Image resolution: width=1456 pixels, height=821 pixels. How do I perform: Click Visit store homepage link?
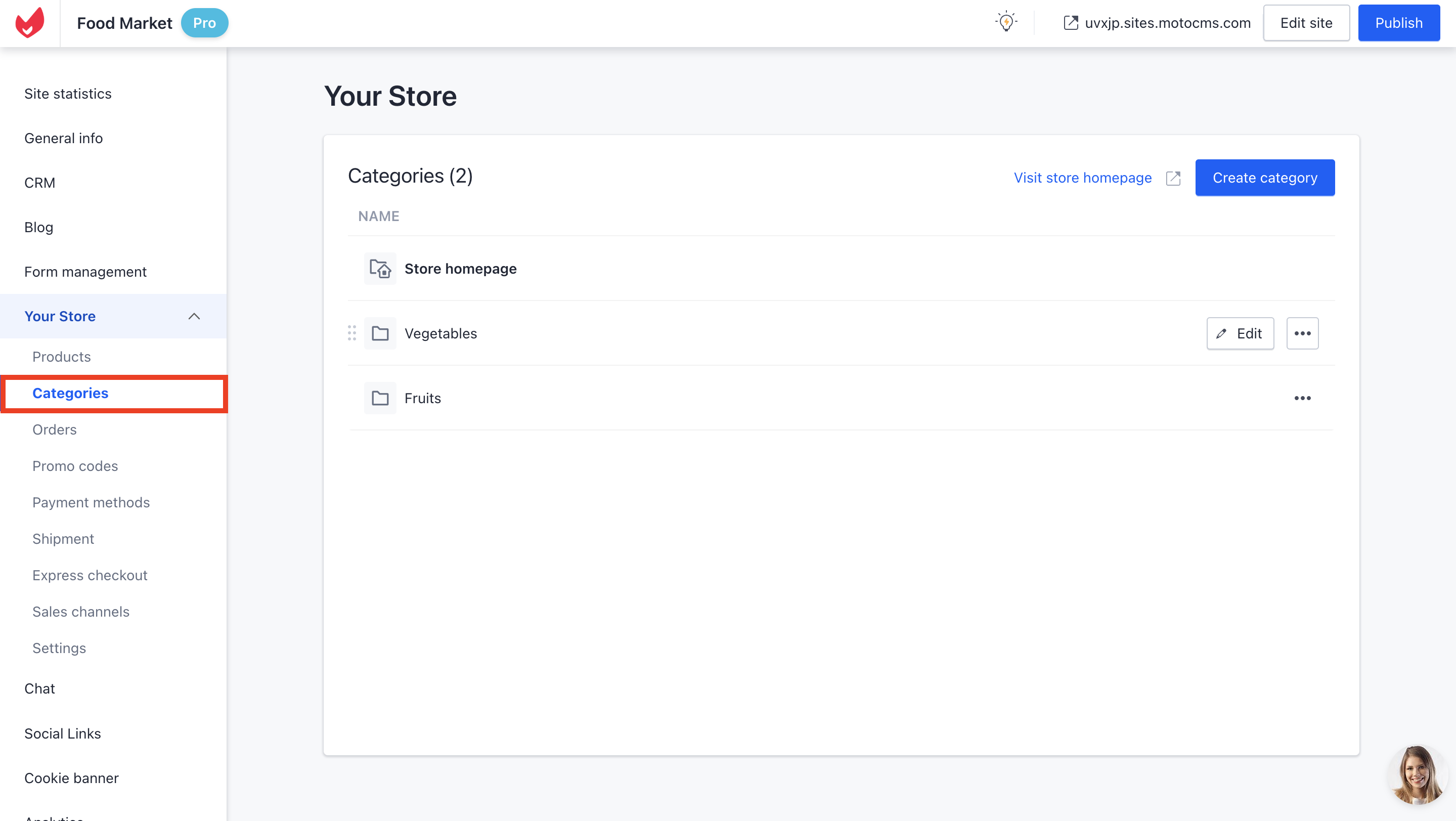point(1082,178)
